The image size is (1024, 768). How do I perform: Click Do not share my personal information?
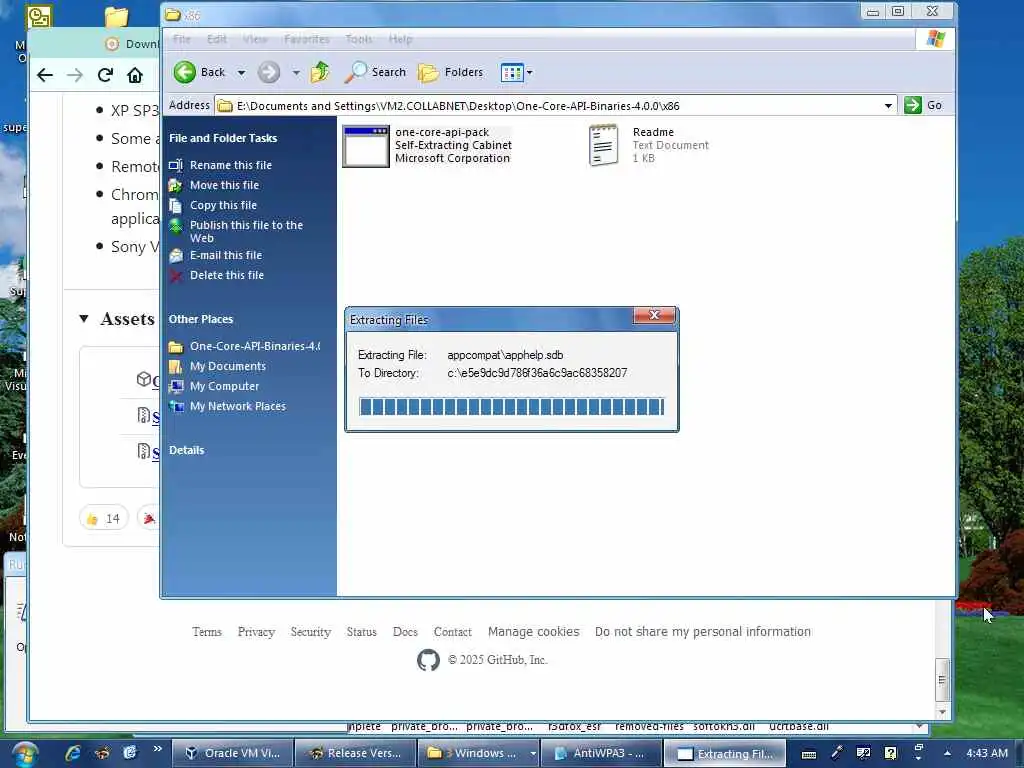click(703, 632)
